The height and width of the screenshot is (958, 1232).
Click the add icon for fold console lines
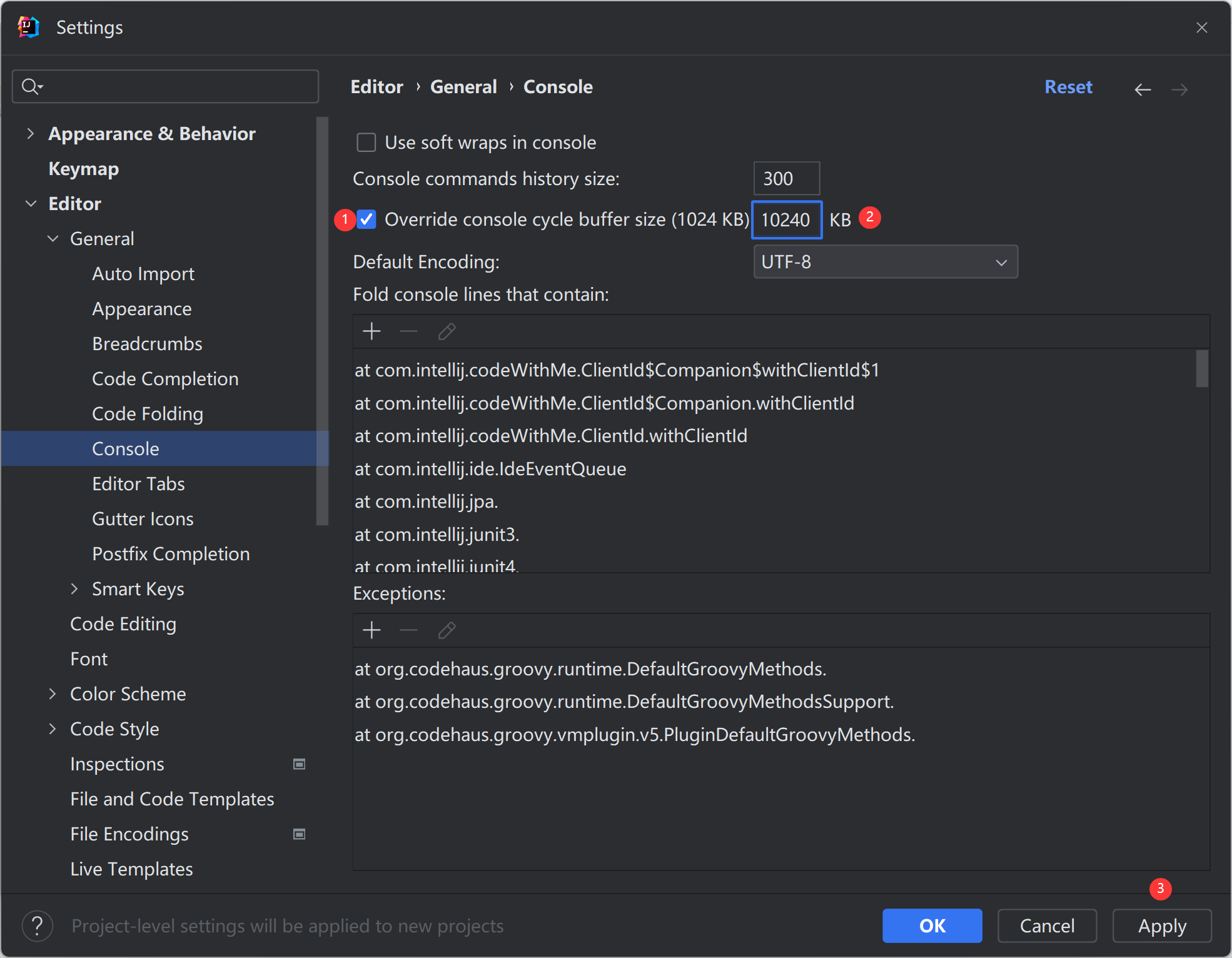[x=371, y=331]
